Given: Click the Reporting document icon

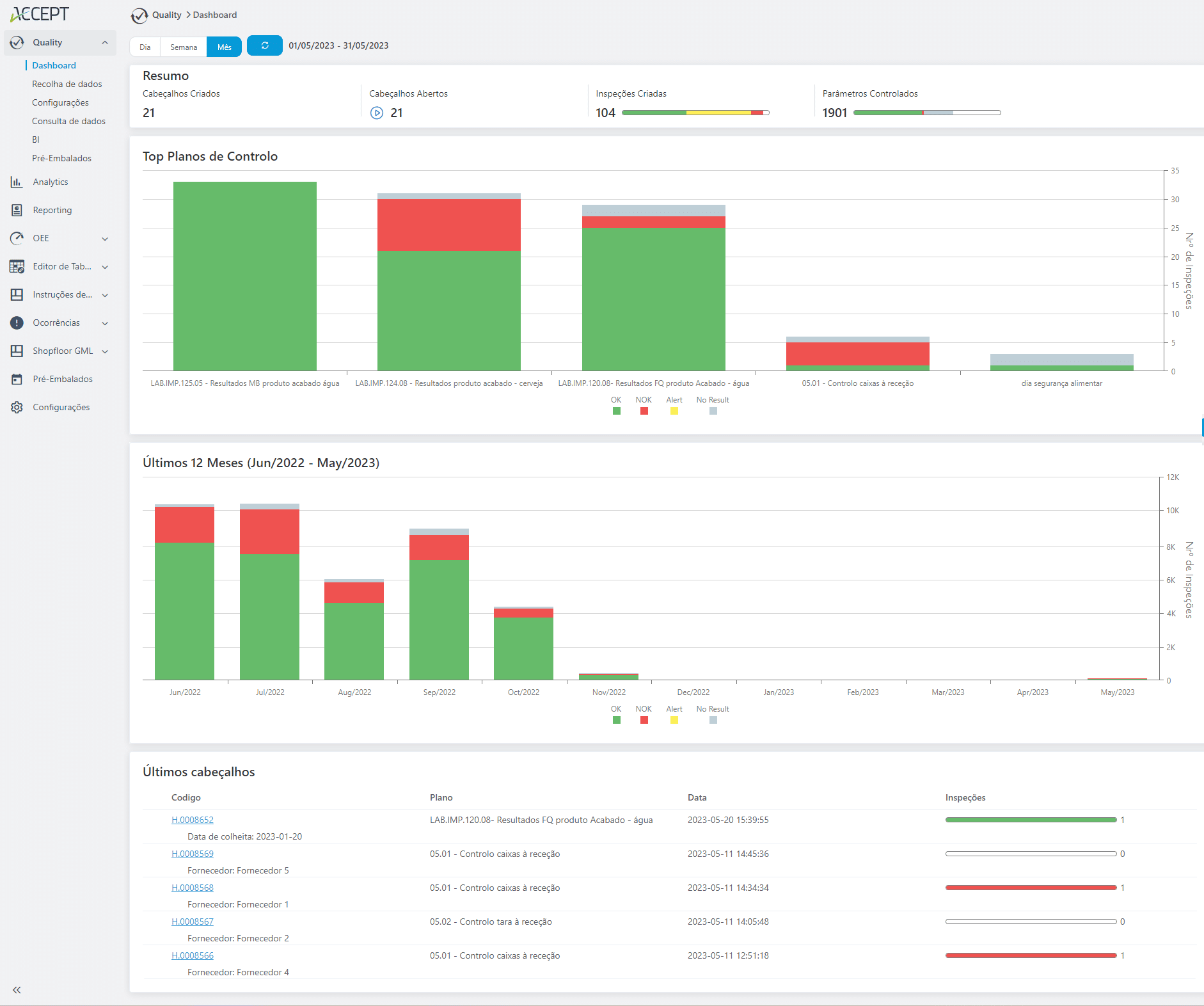Looking at the screenshot, I should coord(17,211).
